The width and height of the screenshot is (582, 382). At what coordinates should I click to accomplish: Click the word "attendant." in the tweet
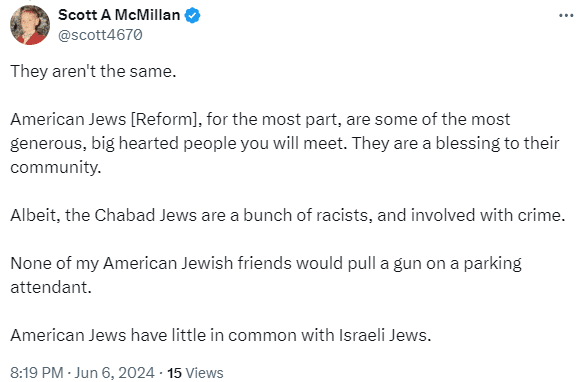(x=51, y=287)
